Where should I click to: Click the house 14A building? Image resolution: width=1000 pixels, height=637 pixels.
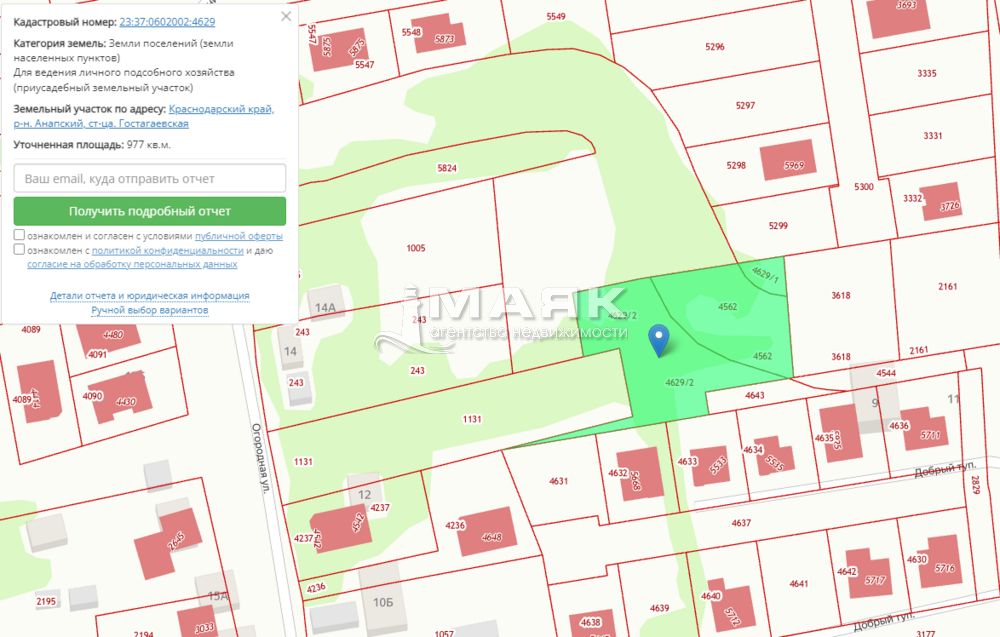click(x=324, y=308)
